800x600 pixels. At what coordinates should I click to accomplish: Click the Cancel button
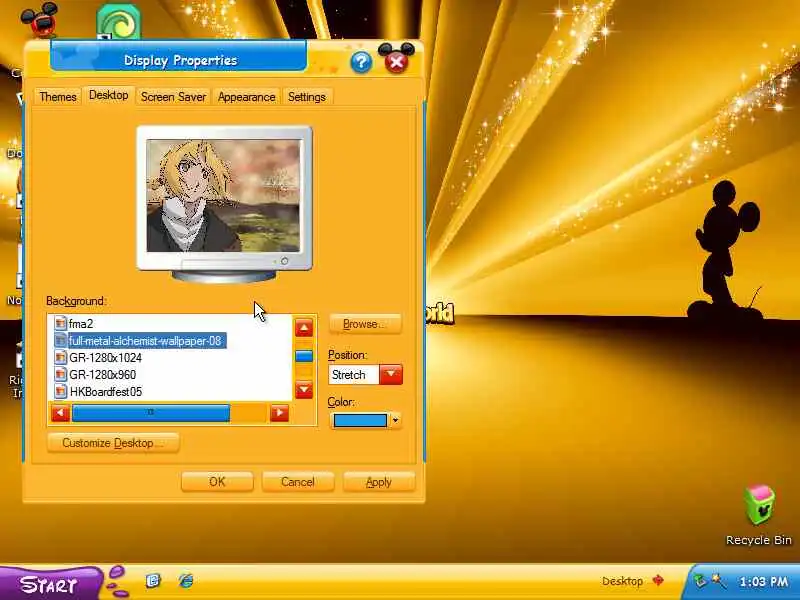click(x=298, y=482)
